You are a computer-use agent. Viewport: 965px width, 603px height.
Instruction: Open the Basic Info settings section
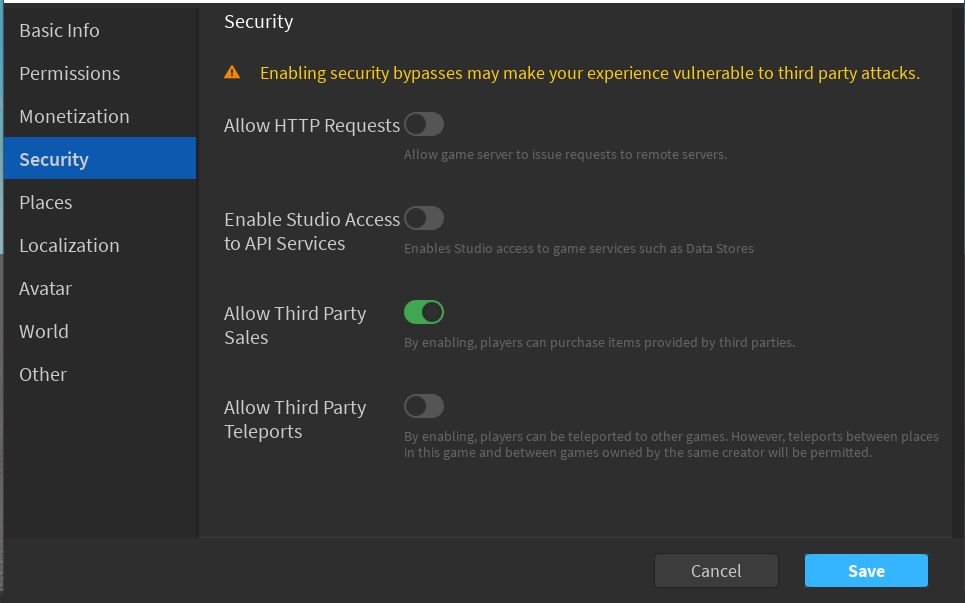(x=59, y=30)
